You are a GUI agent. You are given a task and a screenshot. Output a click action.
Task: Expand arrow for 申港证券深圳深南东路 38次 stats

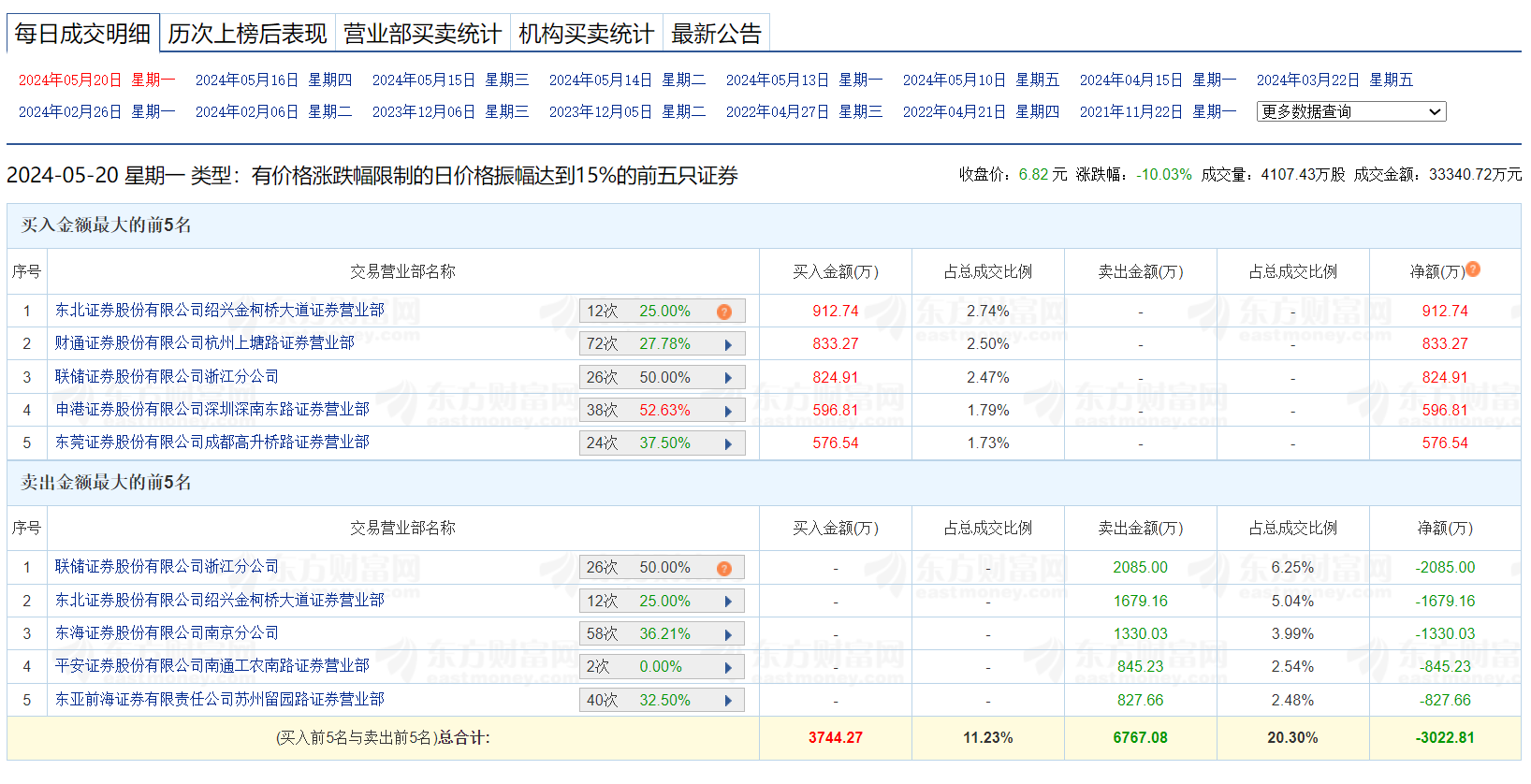click(x=728, y=412)
